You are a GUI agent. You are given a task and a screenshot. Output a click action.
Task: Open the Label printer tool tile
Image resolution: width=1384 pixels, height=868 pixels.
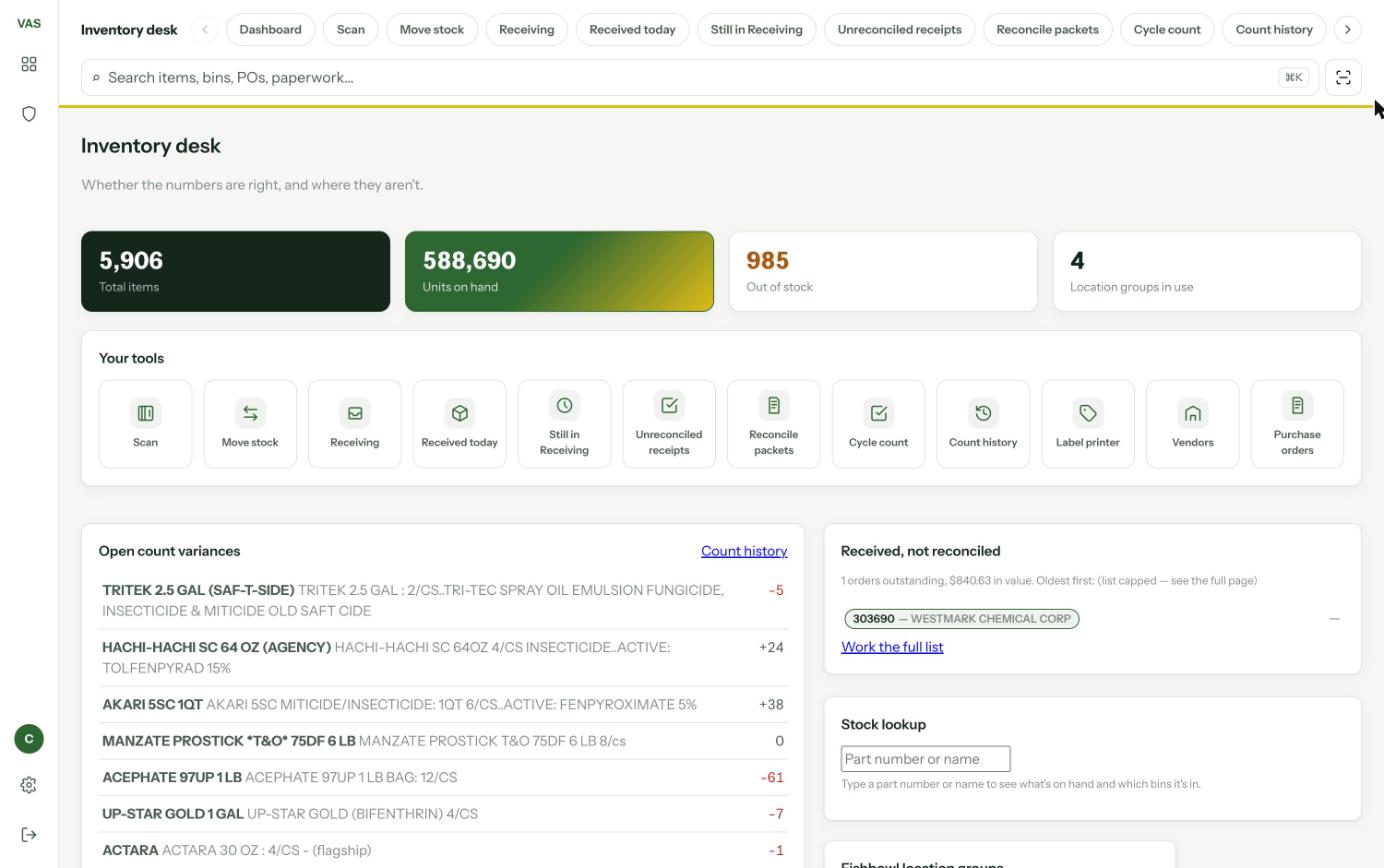pos(1088,424)
